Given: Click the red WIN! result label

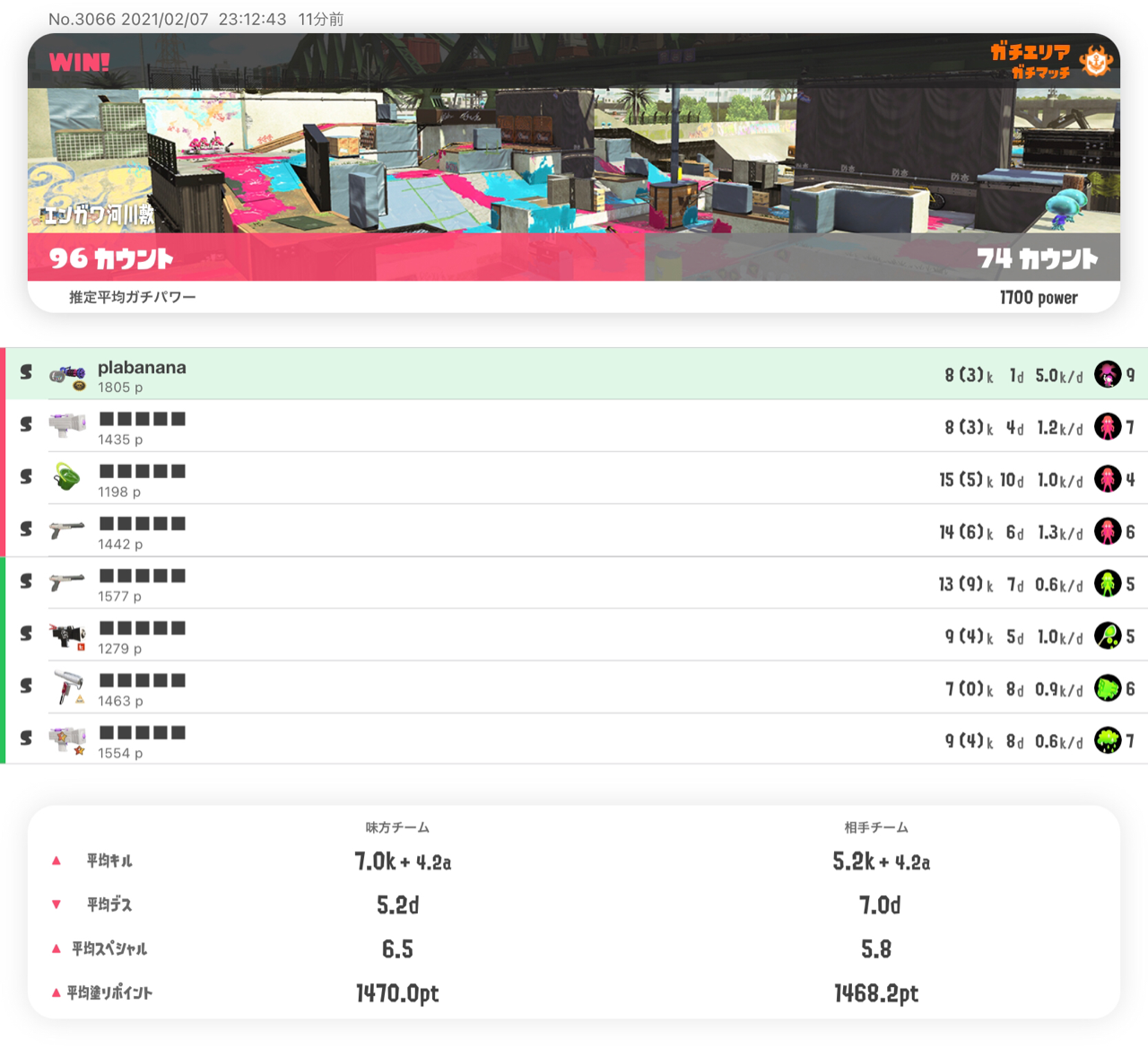Looking at the screenshot, I should click(80, 62).
